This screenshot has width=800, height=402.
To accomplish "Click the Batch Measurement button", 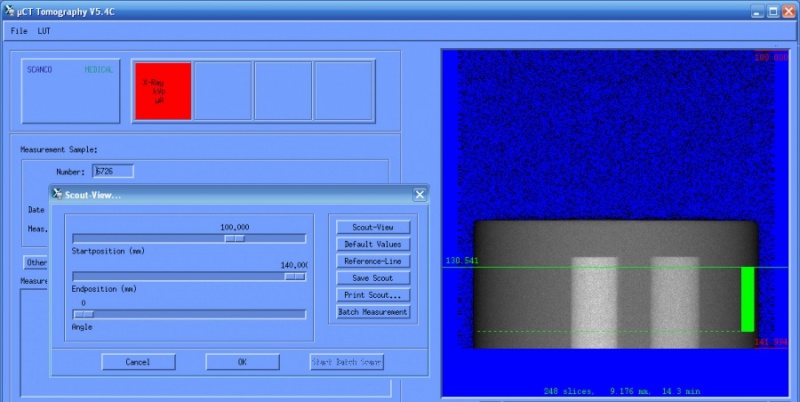I will point(373,312).
